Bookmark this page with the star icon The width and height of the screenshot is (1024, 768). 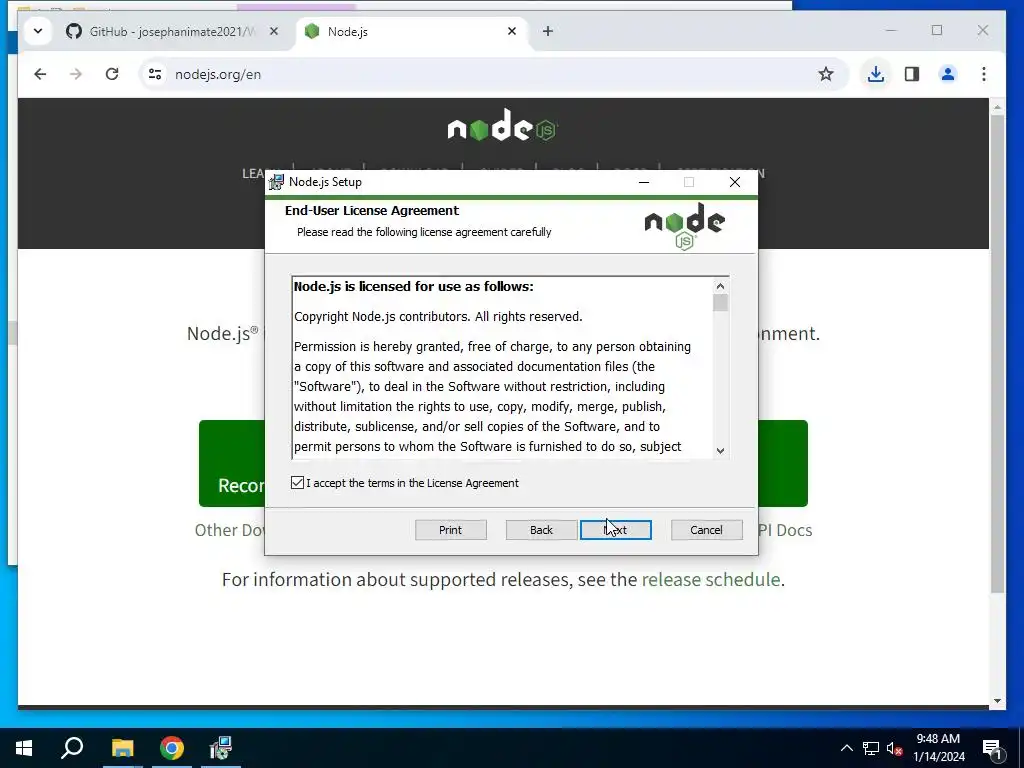[825, 74]
